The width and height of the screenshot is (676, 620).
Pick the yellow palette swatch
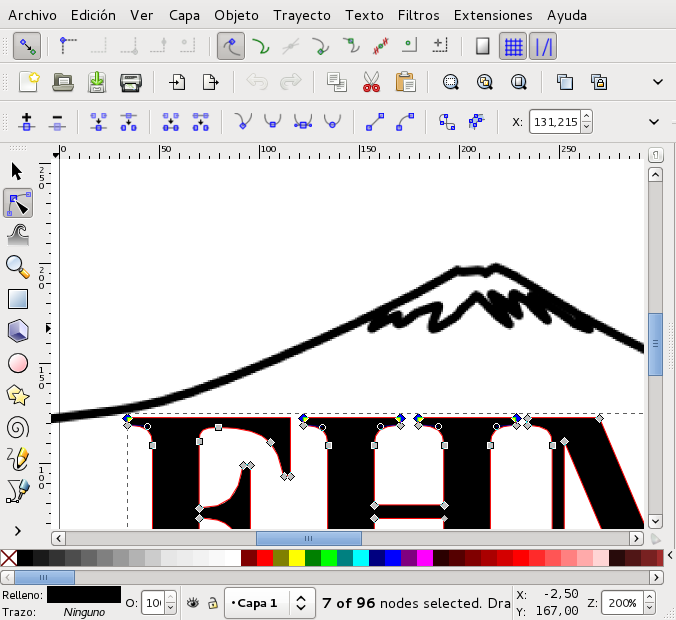point(297,558)
